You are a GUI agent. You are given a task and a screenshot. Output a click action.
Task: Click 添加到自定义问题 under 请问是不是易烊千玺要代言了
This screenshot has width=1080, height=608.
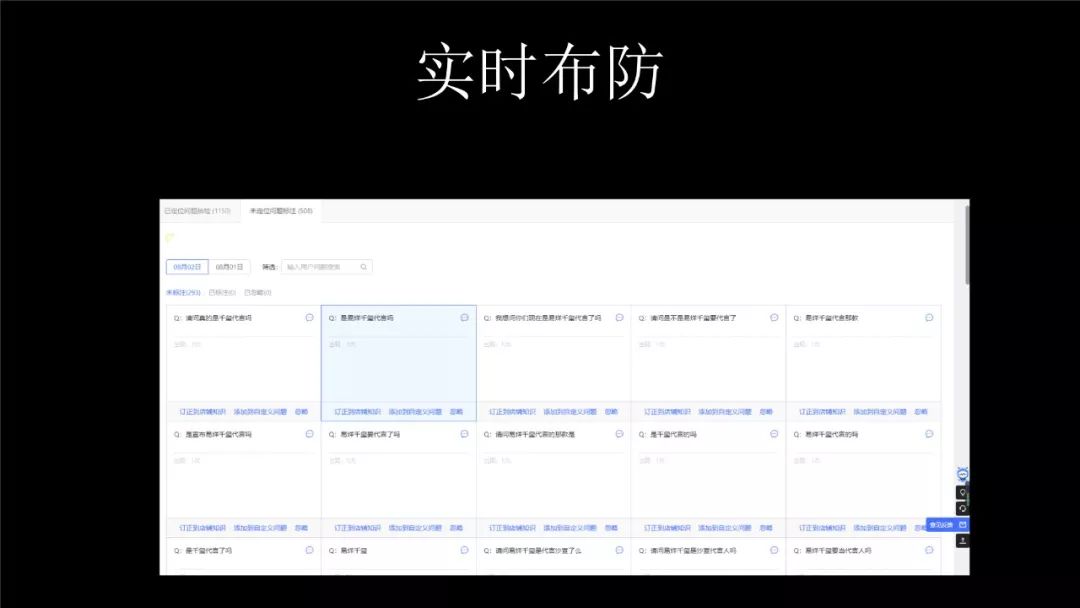tap(725, 412)
